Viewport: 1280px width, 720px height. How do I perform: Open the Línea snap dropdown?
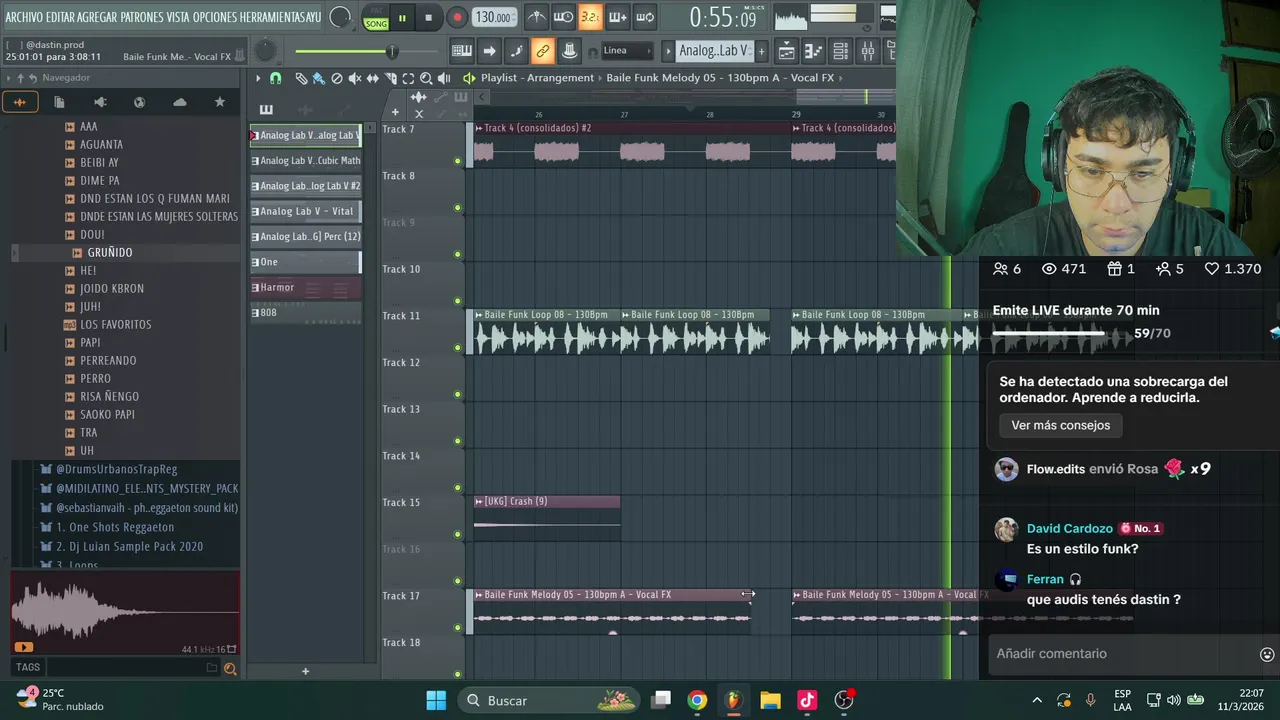pyautogui.click(x=627, y=51)
